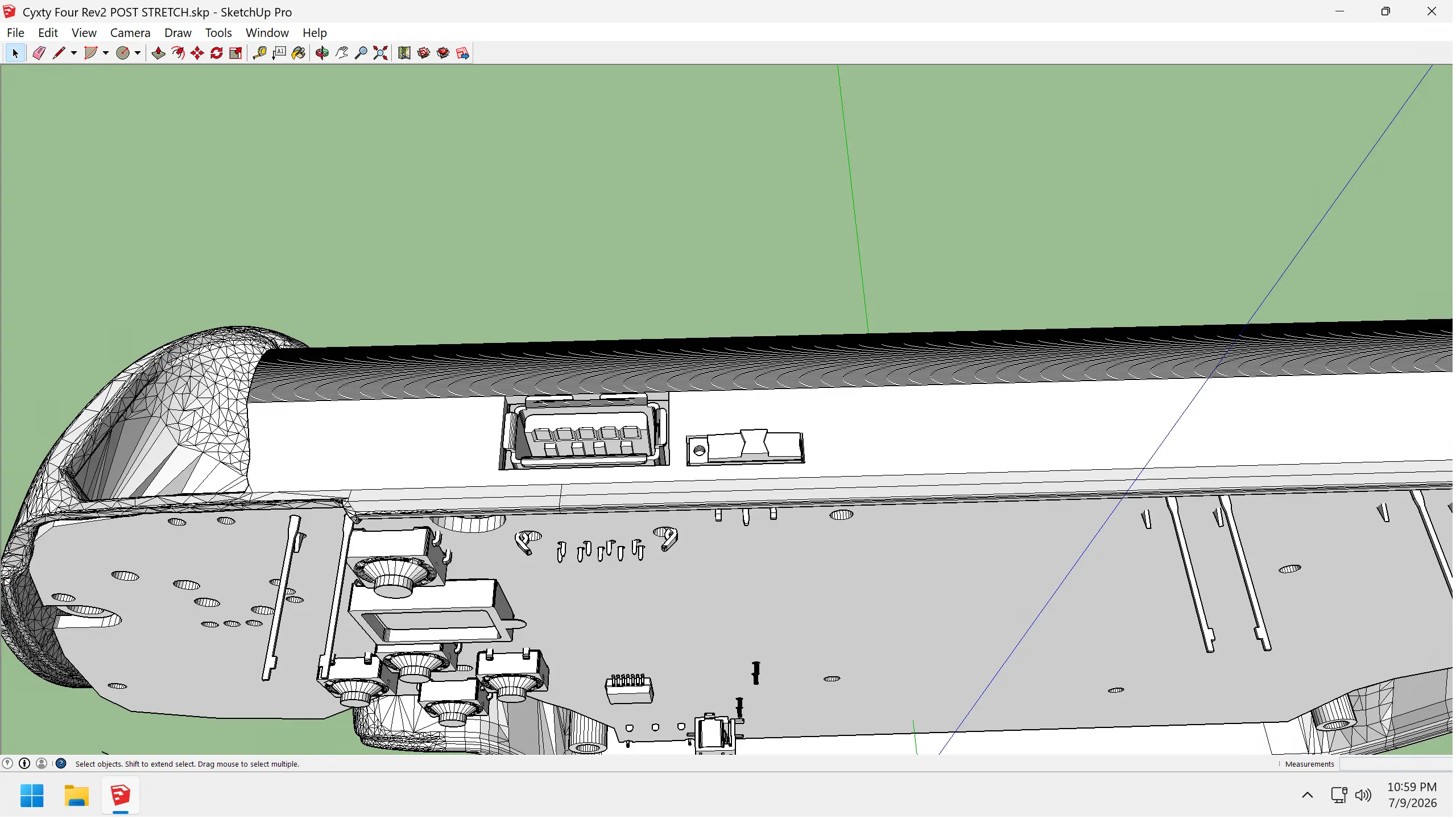Screen dimensions: 1456x819
Task: Open the Rectangle shape tool dropdown arrow
Action: click(x=106, y=53)
